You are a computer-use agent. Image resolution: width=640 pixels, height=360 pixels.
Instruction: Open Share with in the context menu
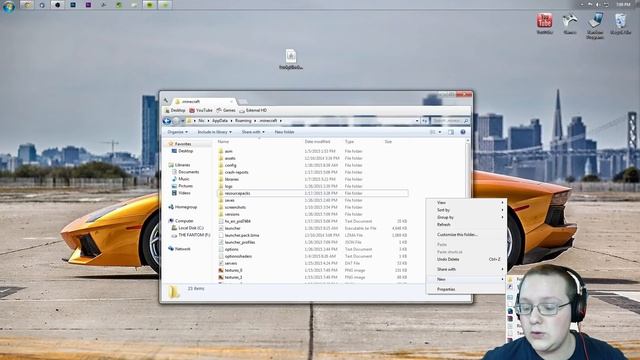tap(466, 269)
